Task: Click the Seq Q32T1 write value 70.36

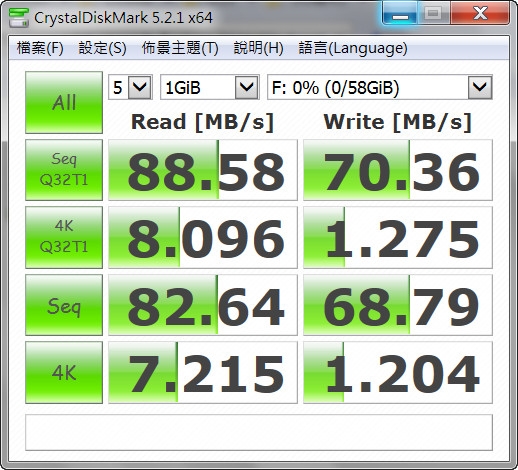Action: click(398, 170)
